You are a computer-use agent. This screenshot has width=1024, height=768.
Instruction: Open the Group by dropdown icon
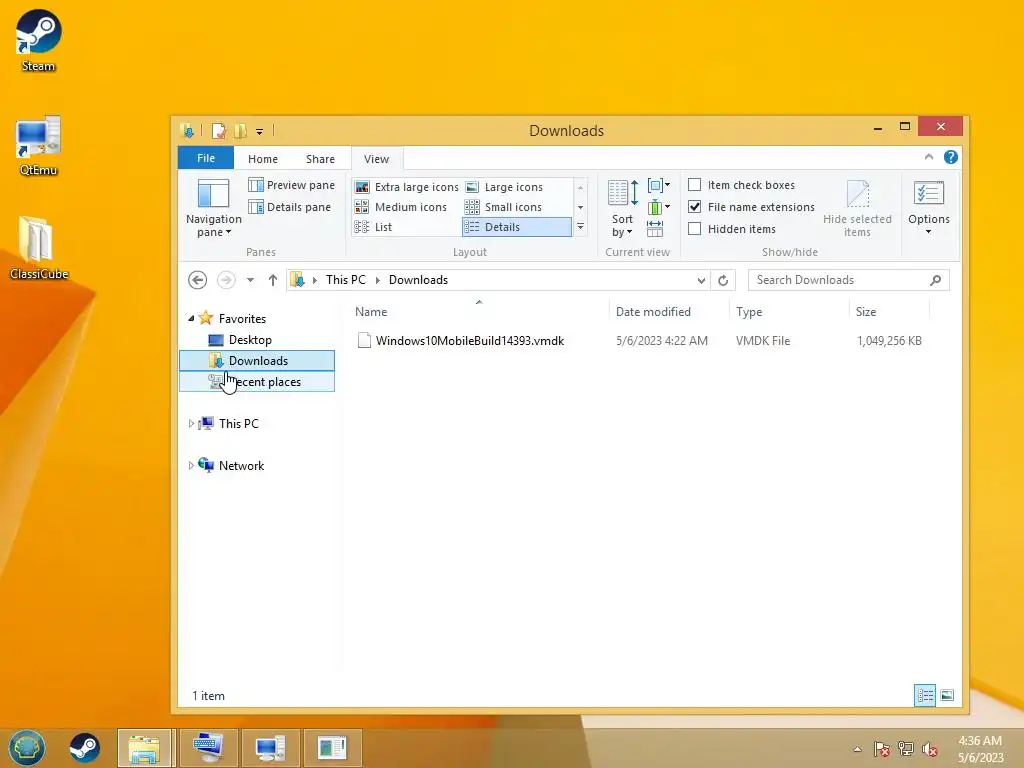pyautogui.click(x=658, y=185)
